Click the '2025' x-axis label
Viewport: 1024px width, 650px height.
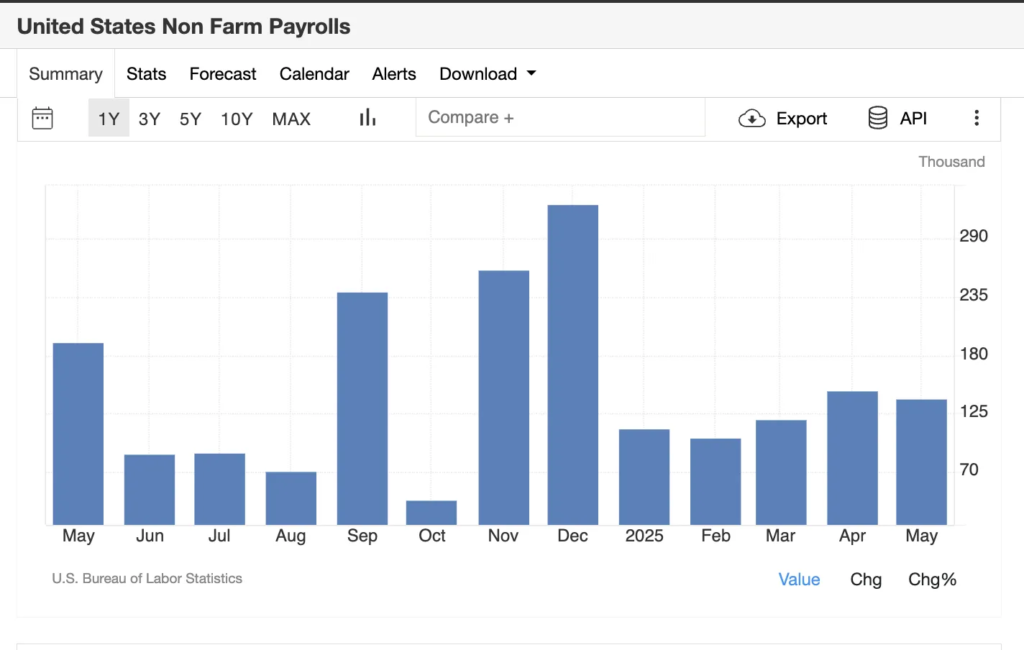coord(644,536)
